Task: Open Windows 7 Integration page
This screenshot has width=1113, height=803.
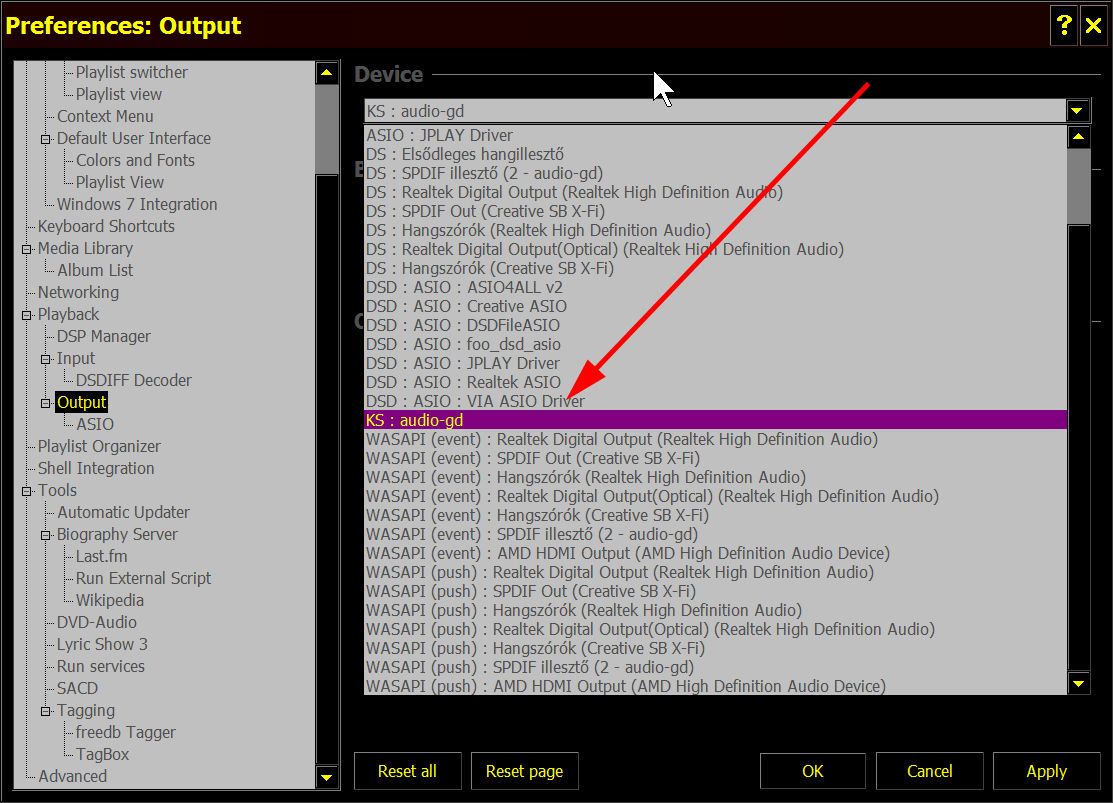Action: pos(137,204)
